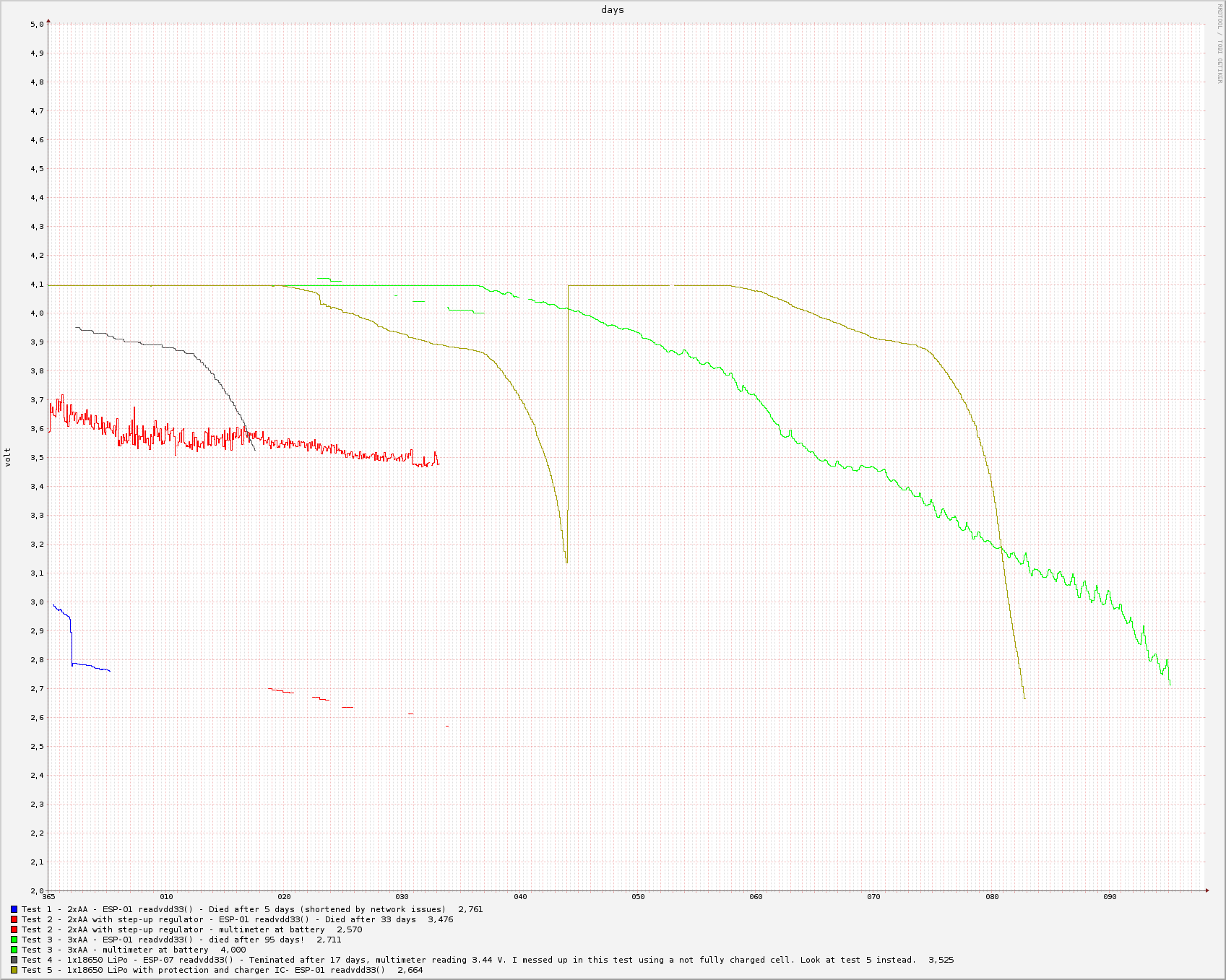Viewport: 1226px width, 980px height.
Task: Click the y-axis value '3,0'
Action: [37, 602]
